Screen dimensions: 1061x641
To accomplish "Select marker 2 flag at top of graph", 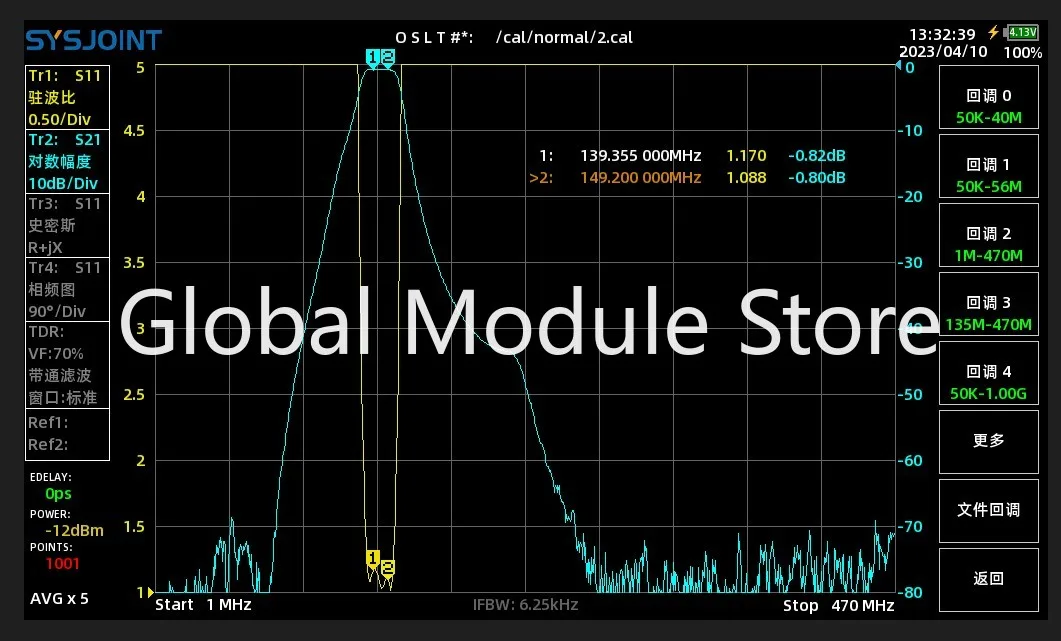I will (388, 58).
